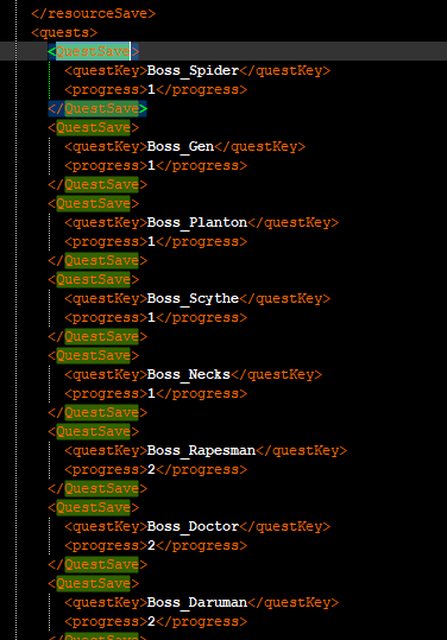Click the blue-highlighted closing QuestSave tag below Boss_Spider
Screen dimensions: 447x640
[98, 109]
